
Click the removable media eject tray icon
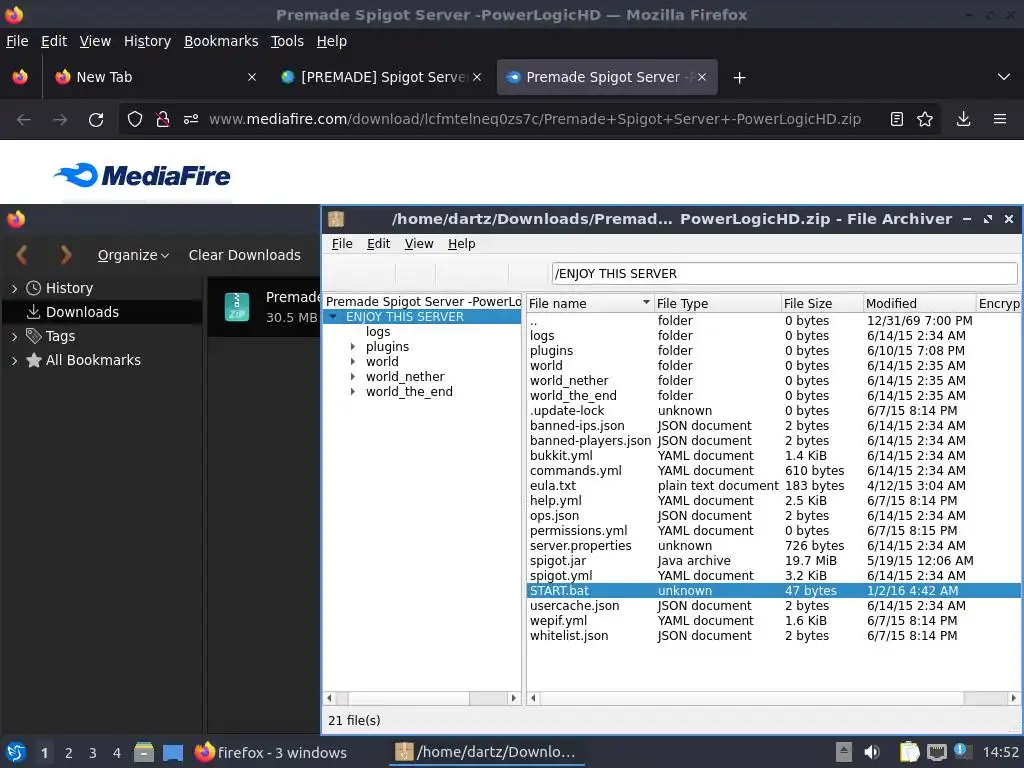point(844,752)
